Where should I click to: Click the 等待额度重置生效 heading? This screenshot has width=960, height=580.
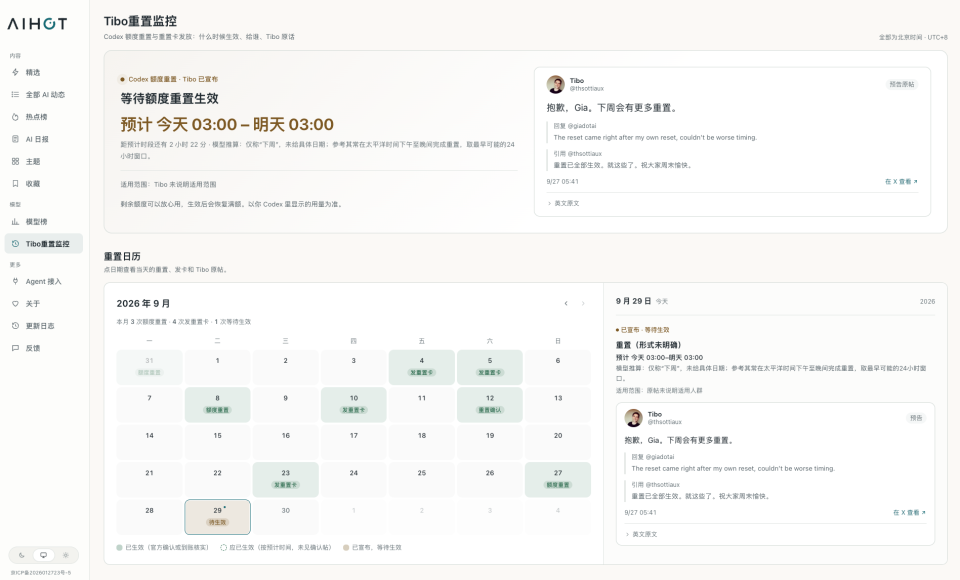tap(170, 99)
